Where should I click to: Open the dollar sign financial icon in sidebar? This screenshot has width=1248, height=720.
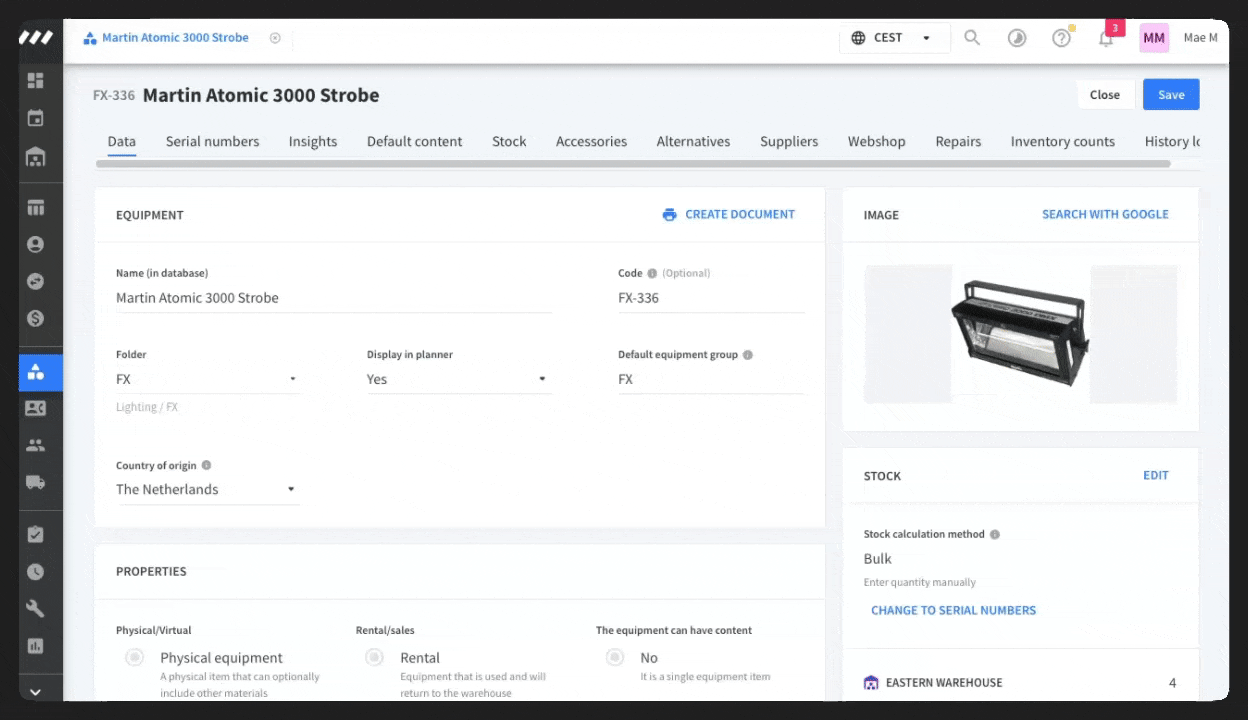(36, 318)
